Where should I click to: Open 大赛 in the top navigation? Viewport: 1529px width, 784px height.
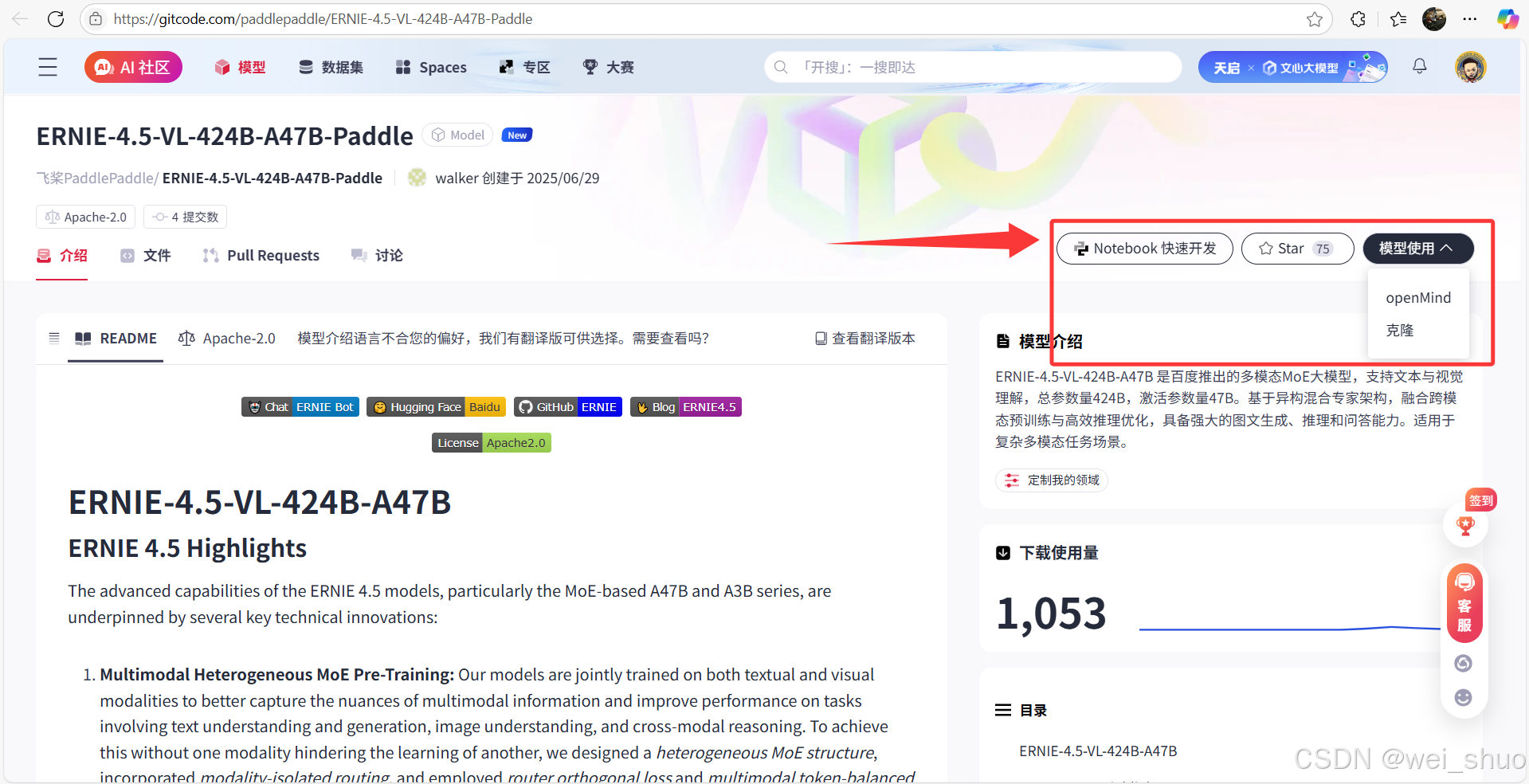pyautogui.click(x=609, y=68)
